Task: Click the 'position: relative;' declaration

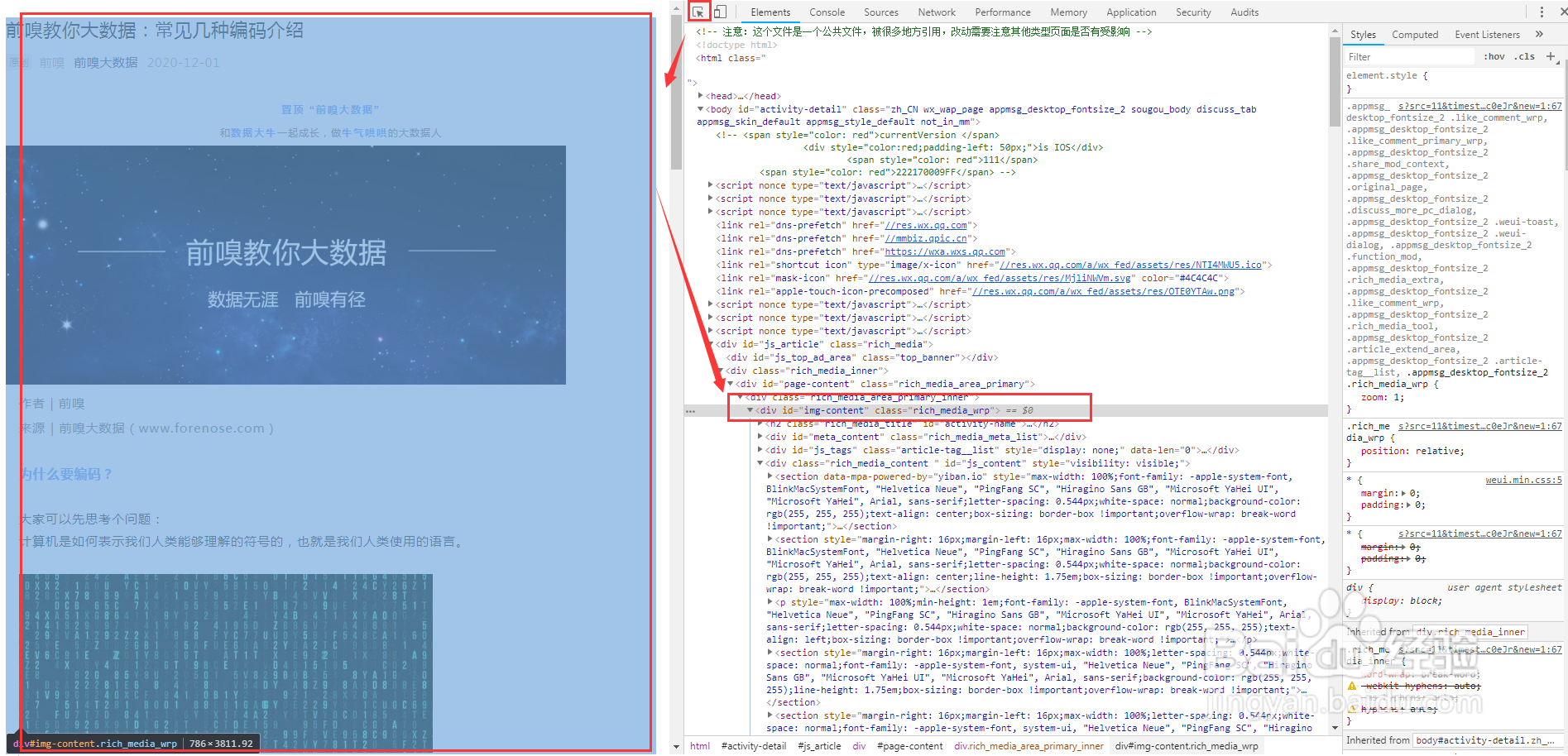Action: (1412, 451)
